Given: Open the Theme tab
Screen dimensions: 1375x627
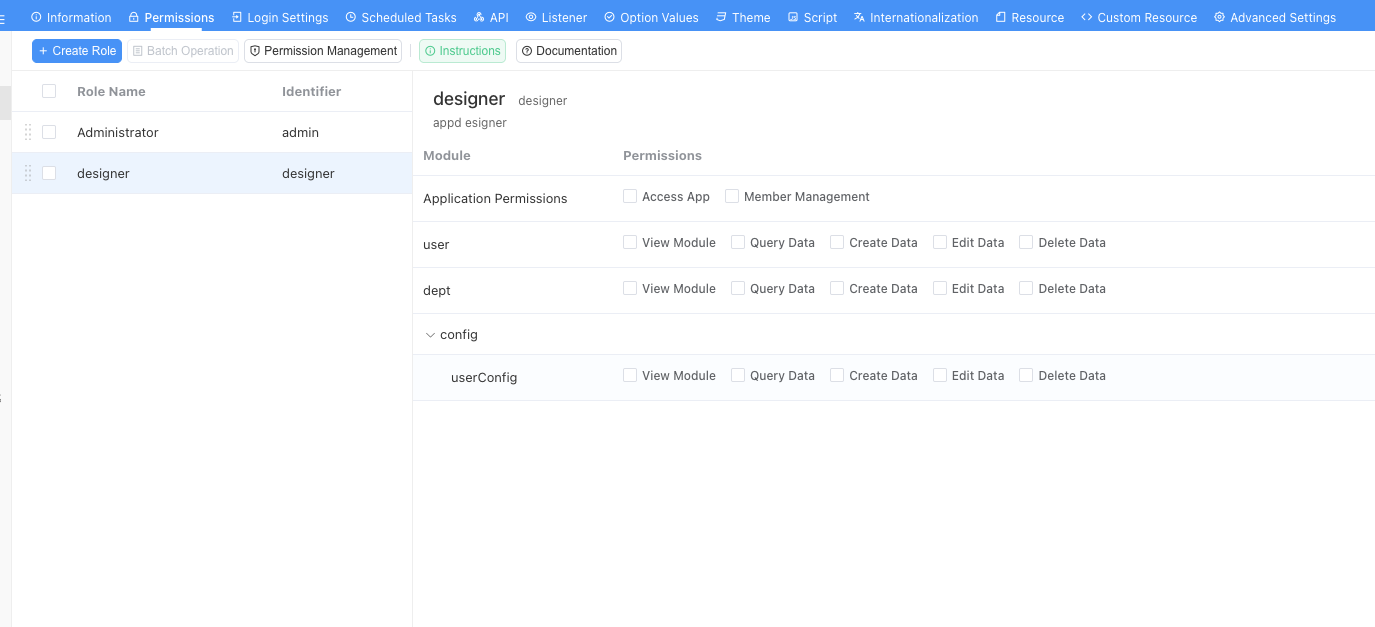Looking at the screenshot, I should [x=742, y=17].
